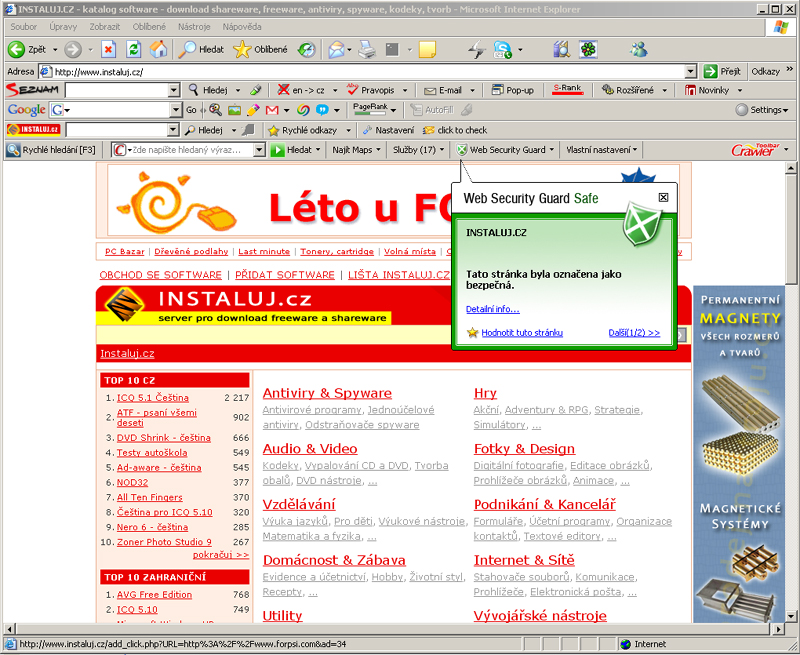This screenshot has height=655, width=800.
Task: Open the Nástroje menu
Action: tap(194, 26)
